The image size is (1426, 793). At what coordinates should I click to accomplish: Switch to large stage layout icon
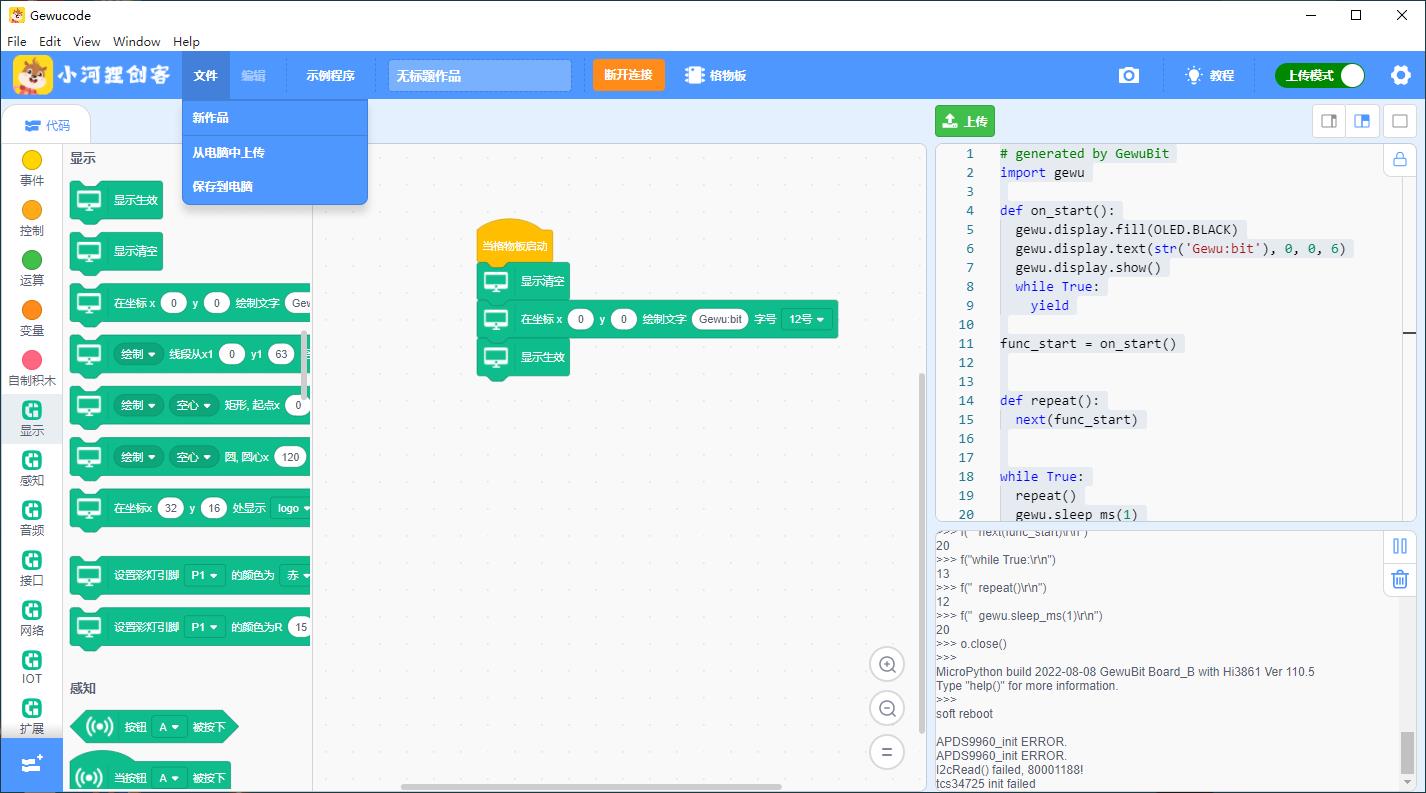1362,121
